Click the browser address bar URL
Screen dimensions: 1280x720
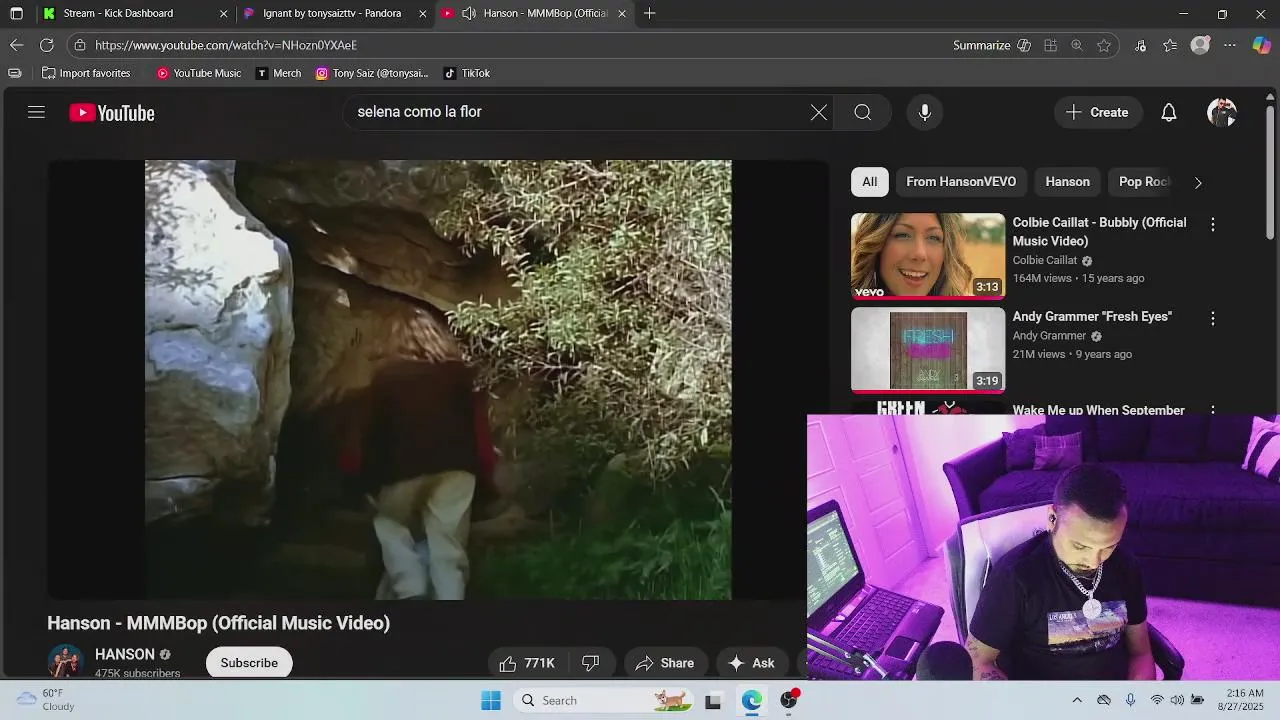point(226,45)
